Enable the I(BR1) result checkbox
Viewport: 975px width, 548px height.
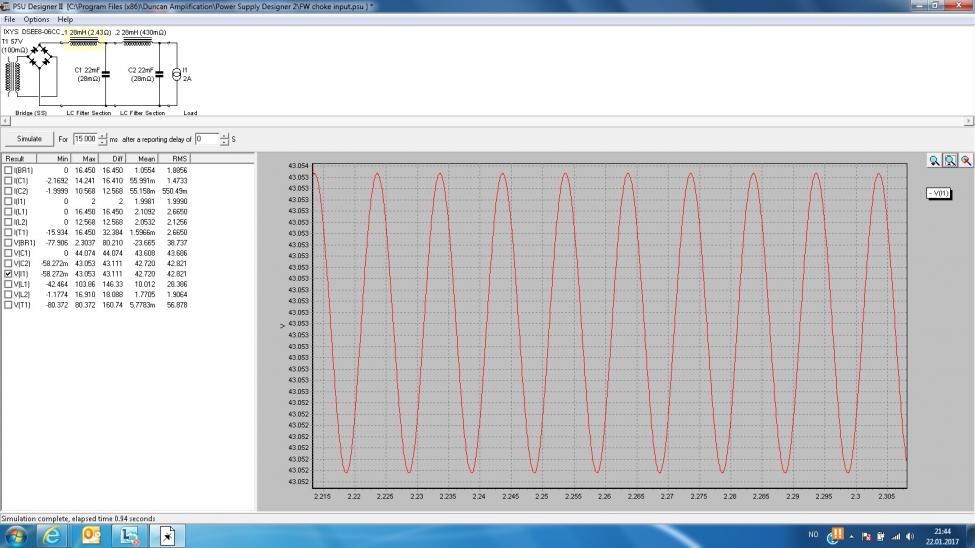[8, 170]
